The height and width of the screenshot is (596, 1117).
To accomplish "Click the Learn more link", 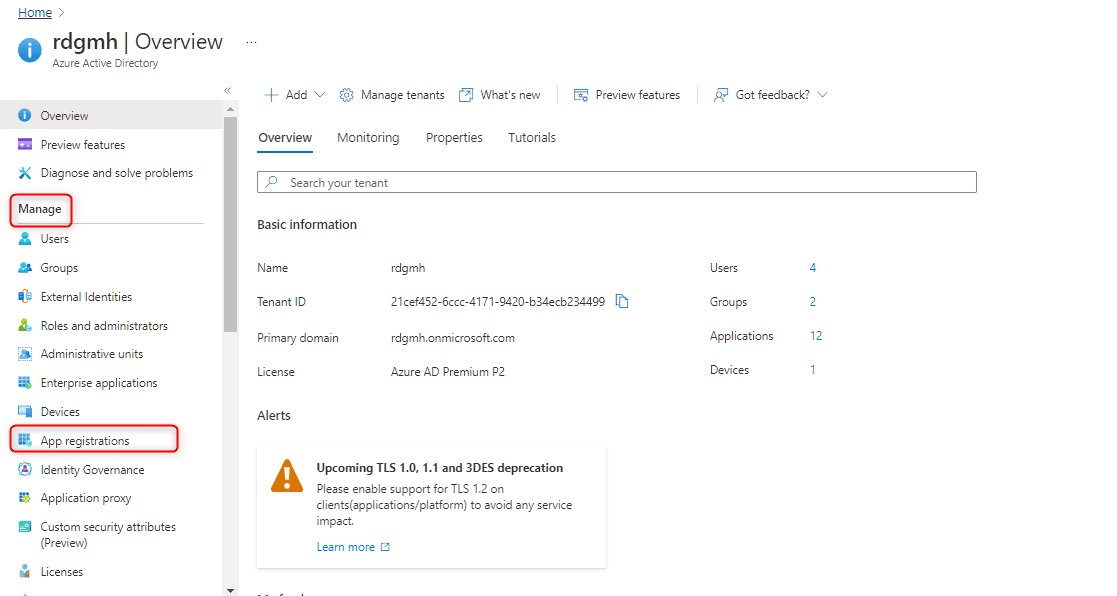I will click(x=346, y=547).
